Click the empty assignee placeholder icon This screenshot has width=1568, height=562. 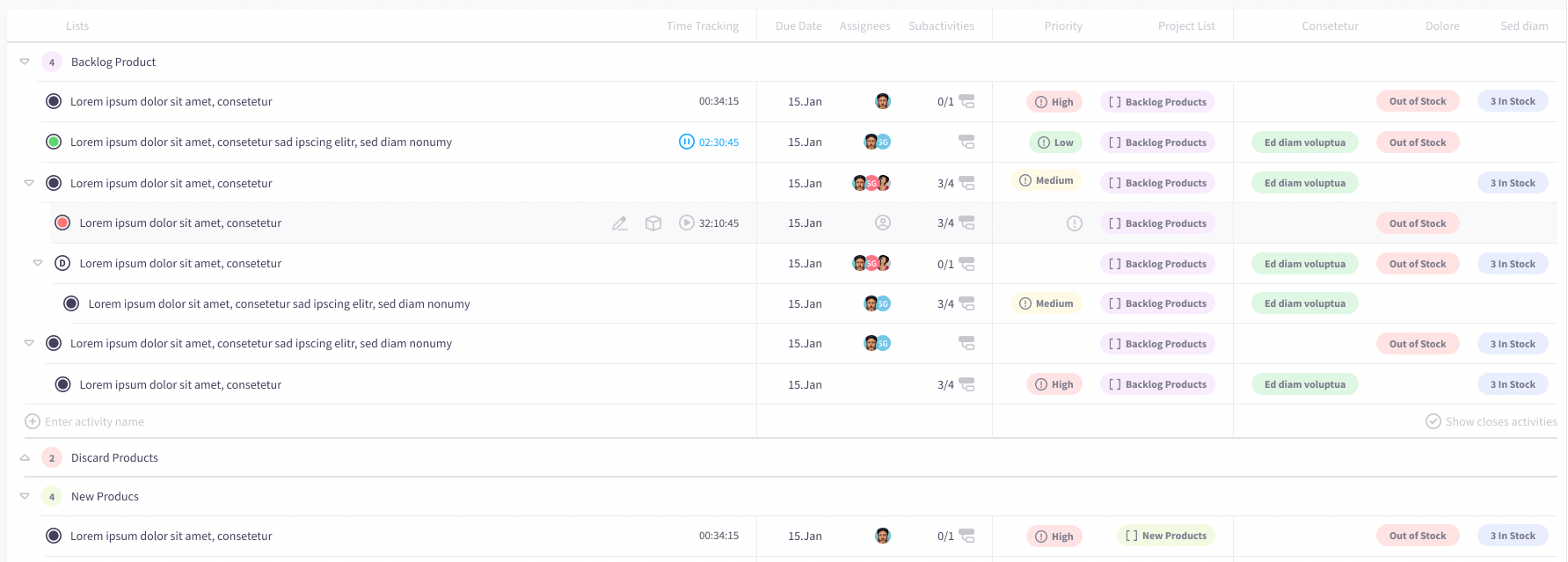[883, 223]
